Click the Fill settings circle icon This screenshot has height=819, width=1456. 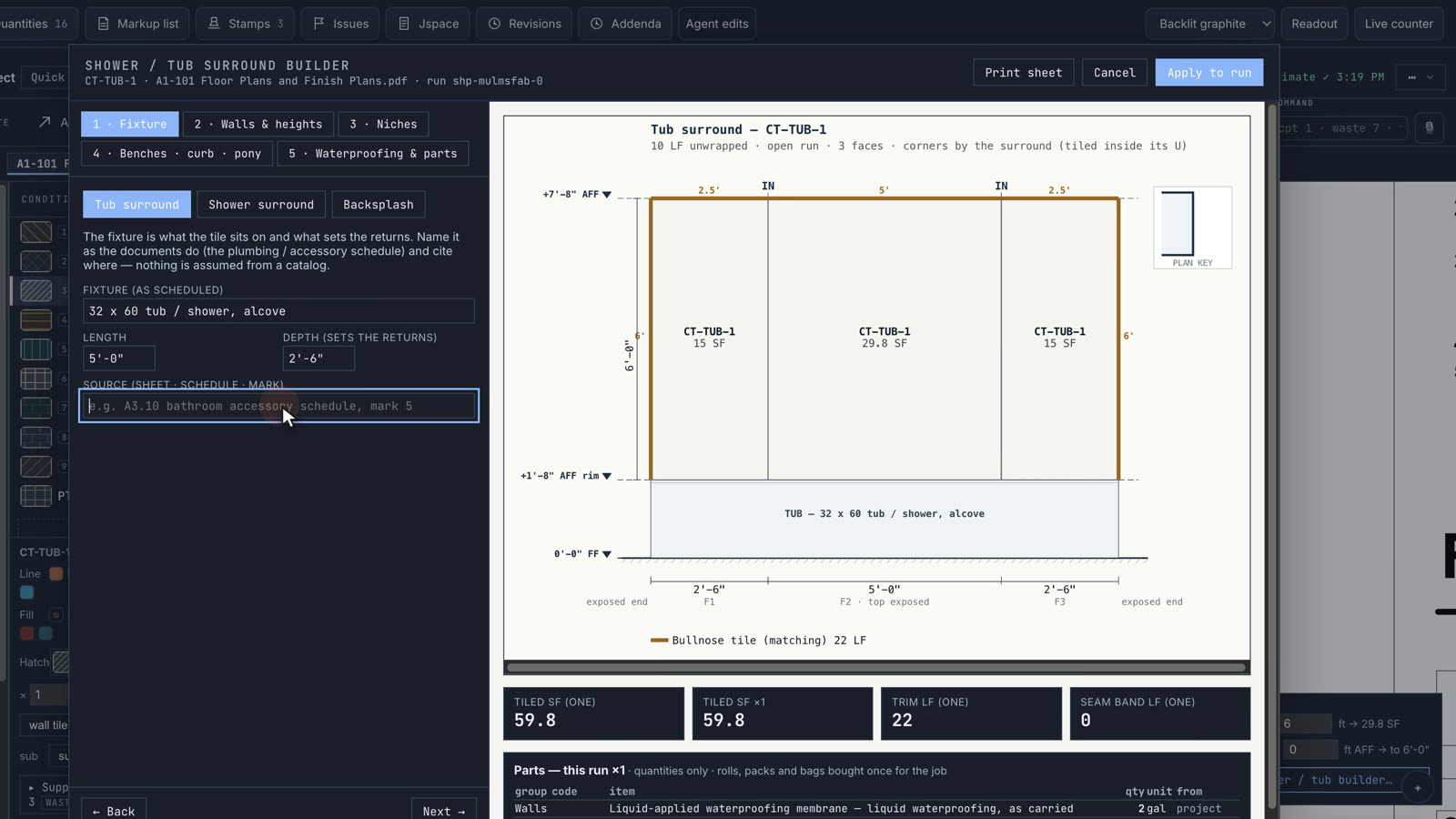[x=56, y=615]
